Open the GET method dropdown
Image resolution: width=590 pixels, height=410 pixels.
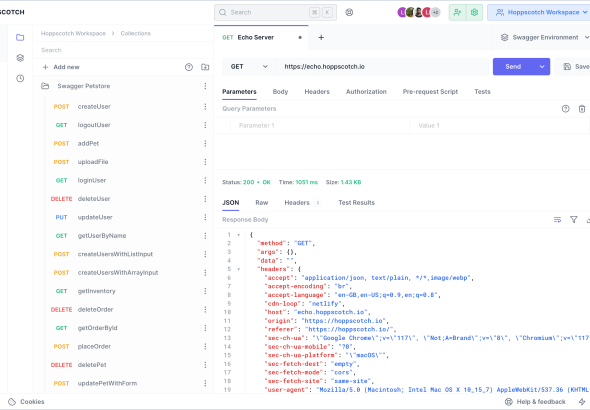[x=249, y=67]
